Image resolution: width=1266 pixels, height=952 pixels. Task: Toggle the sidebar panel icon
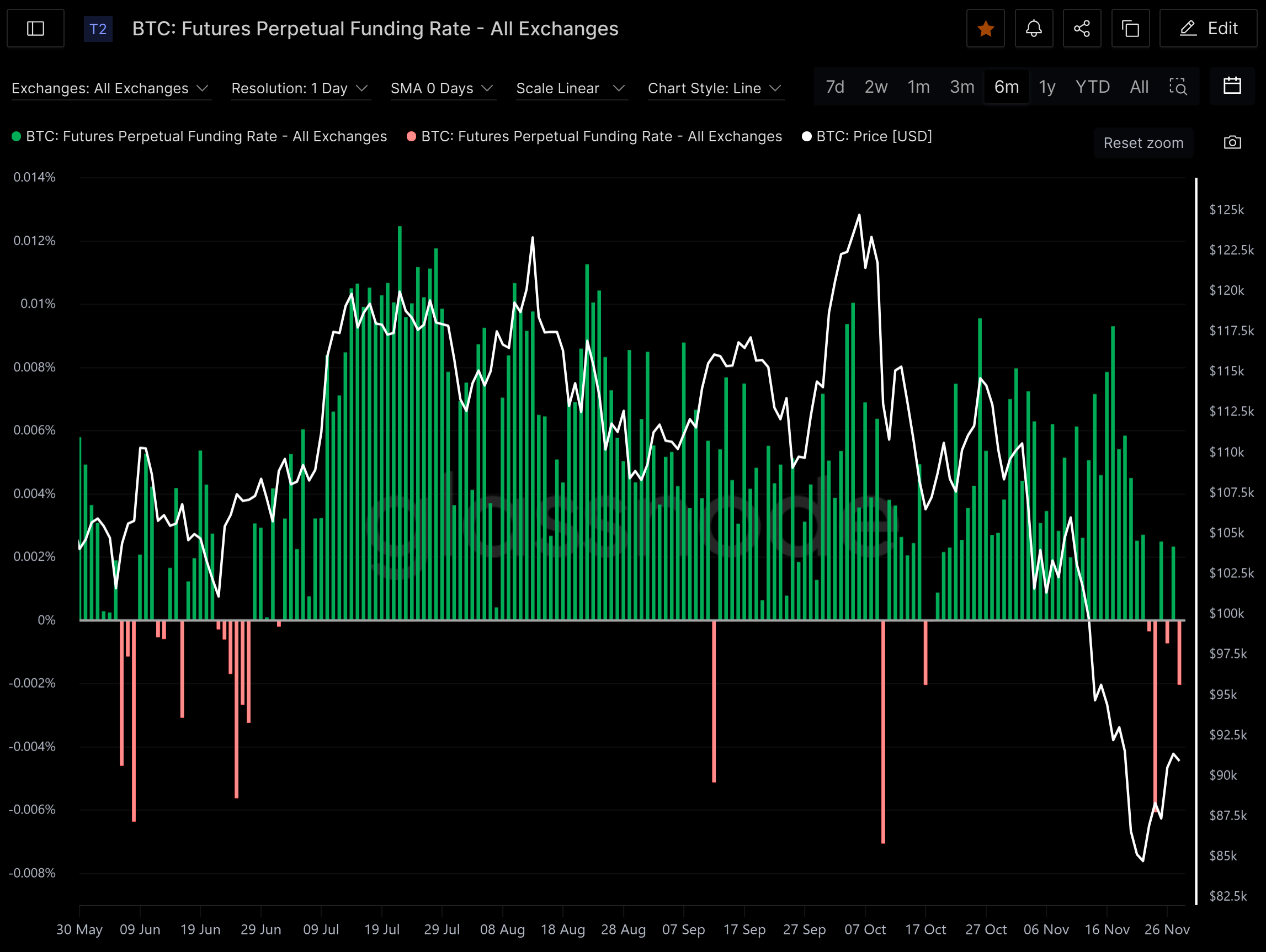point(35,29)
